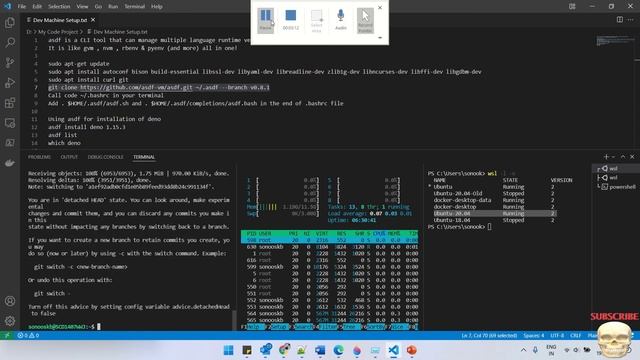640x360 pixels.
Task: Open the Windows Start menu
Action: [229, 350]
